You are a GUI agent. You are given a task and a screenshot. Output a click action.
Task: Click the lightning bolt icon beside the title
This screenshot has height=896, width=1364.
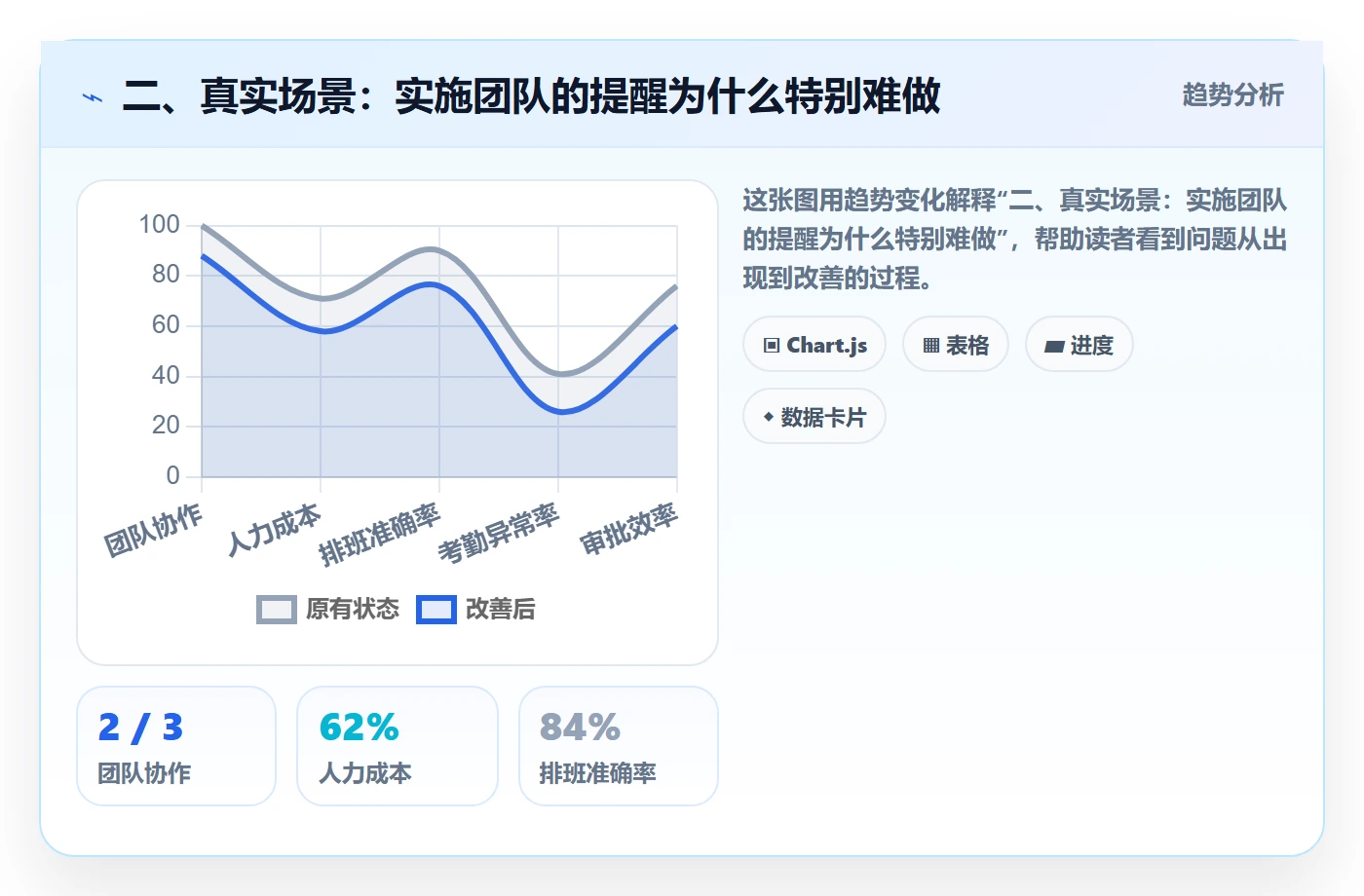click(93, 97)
